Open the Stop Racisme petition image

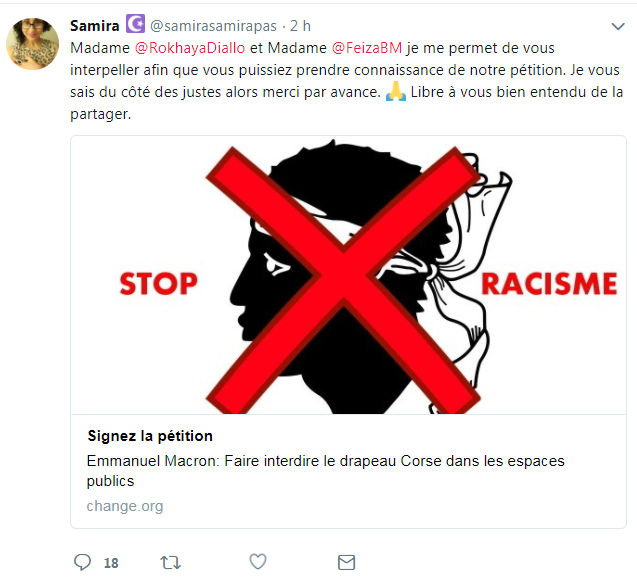(x=348, y=275)
